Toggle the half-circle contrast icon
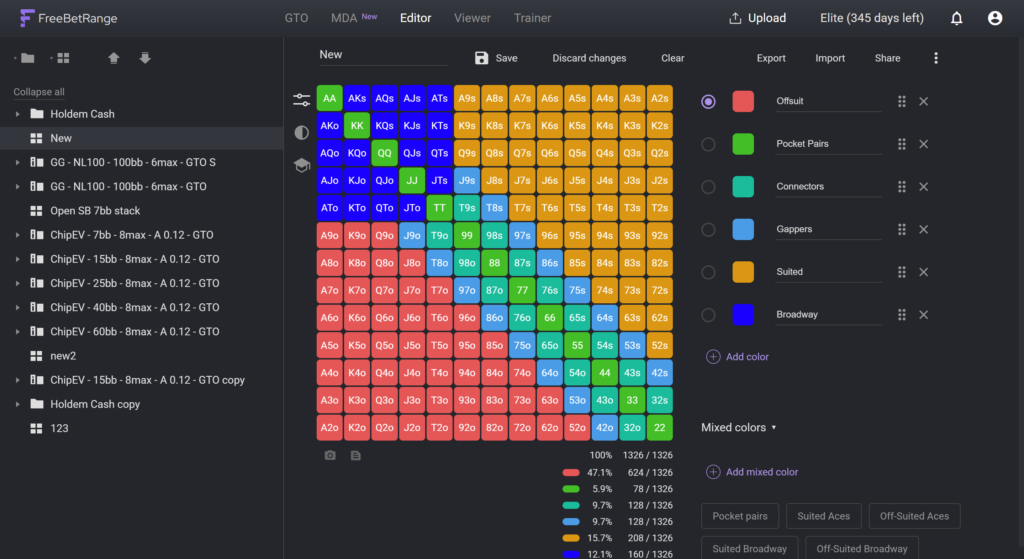The width and height of the screenshot is (1024, 559). 301,133
